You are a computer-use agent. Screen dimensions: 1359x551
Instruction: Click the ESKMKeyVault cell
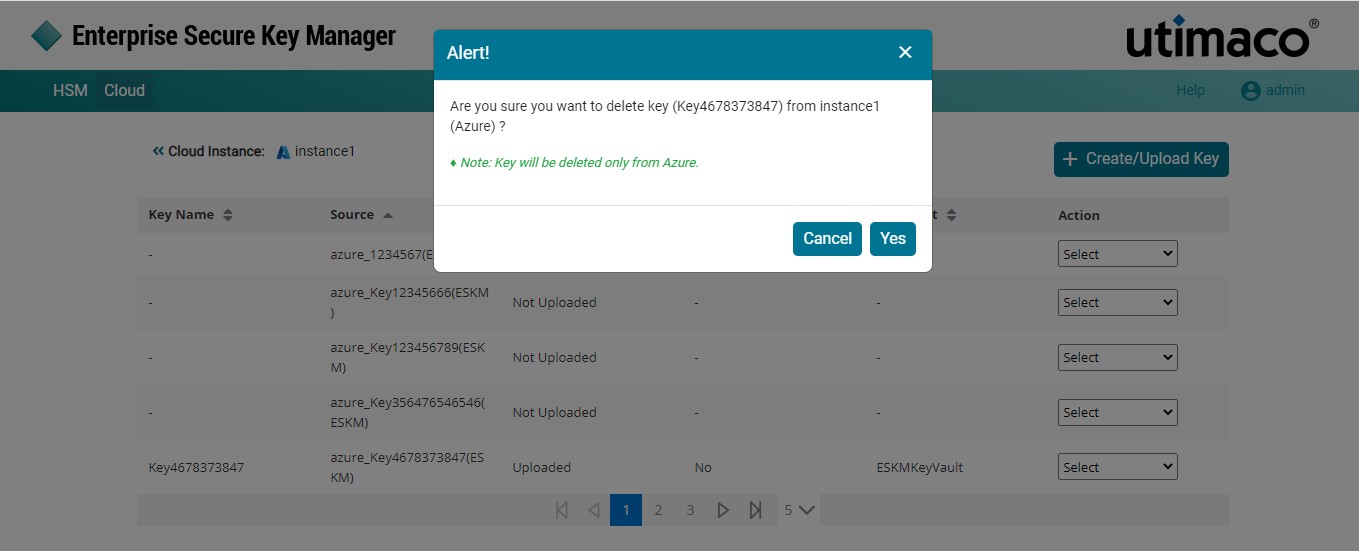point(919,467)
